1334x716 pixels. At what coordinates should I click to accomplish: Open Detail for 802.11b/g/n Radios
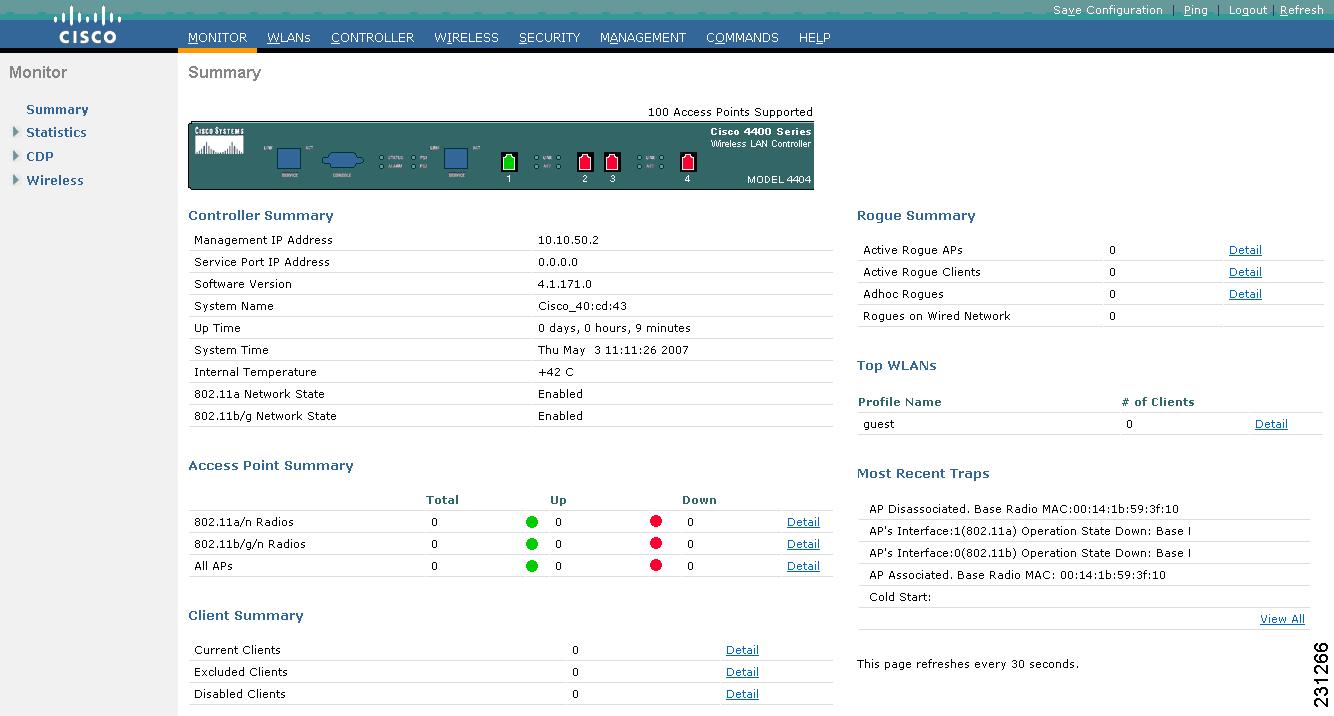pyautogui.click(x=803, y=544)
